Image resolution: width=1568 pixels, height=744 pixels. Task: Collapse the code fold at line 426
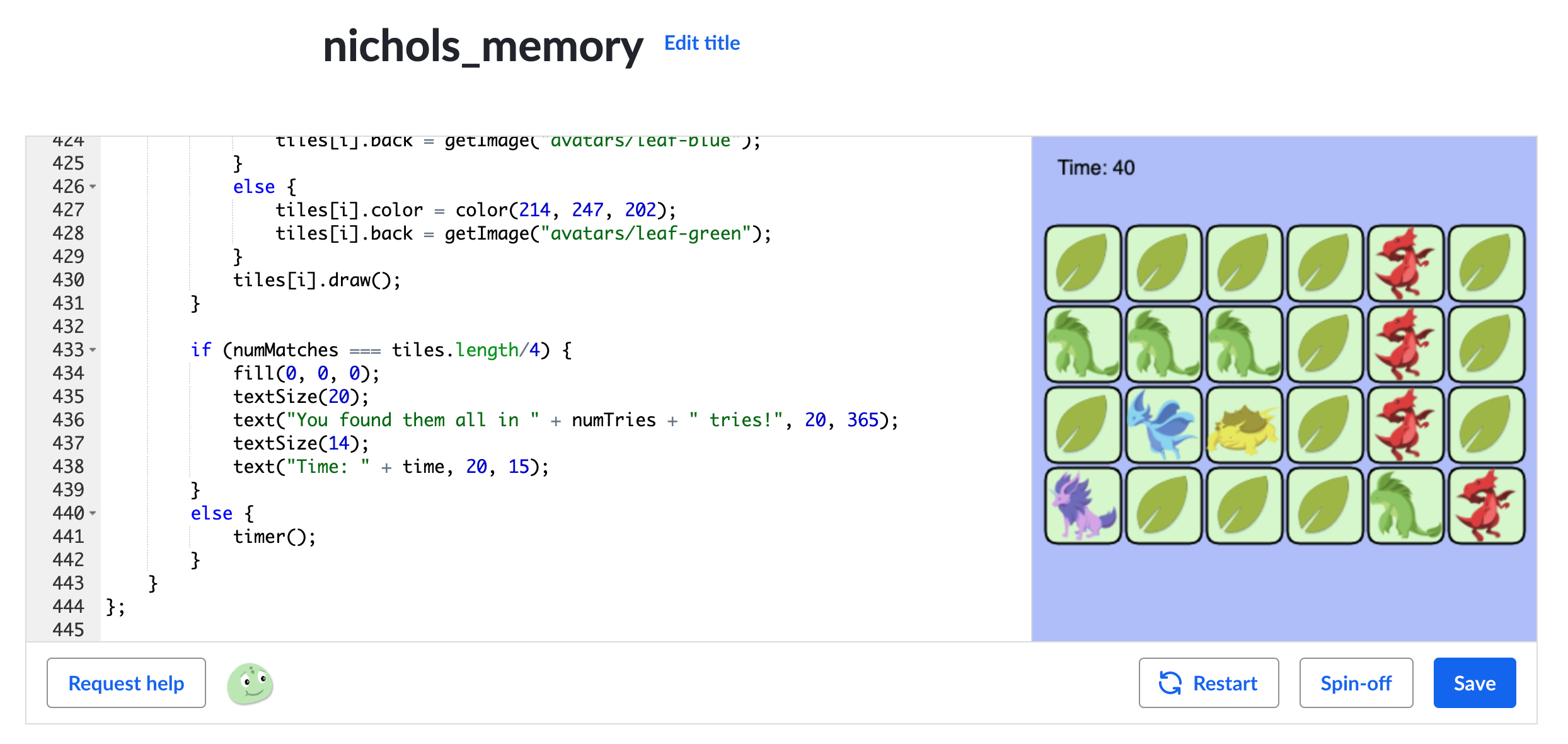click(x=93, y=187)
